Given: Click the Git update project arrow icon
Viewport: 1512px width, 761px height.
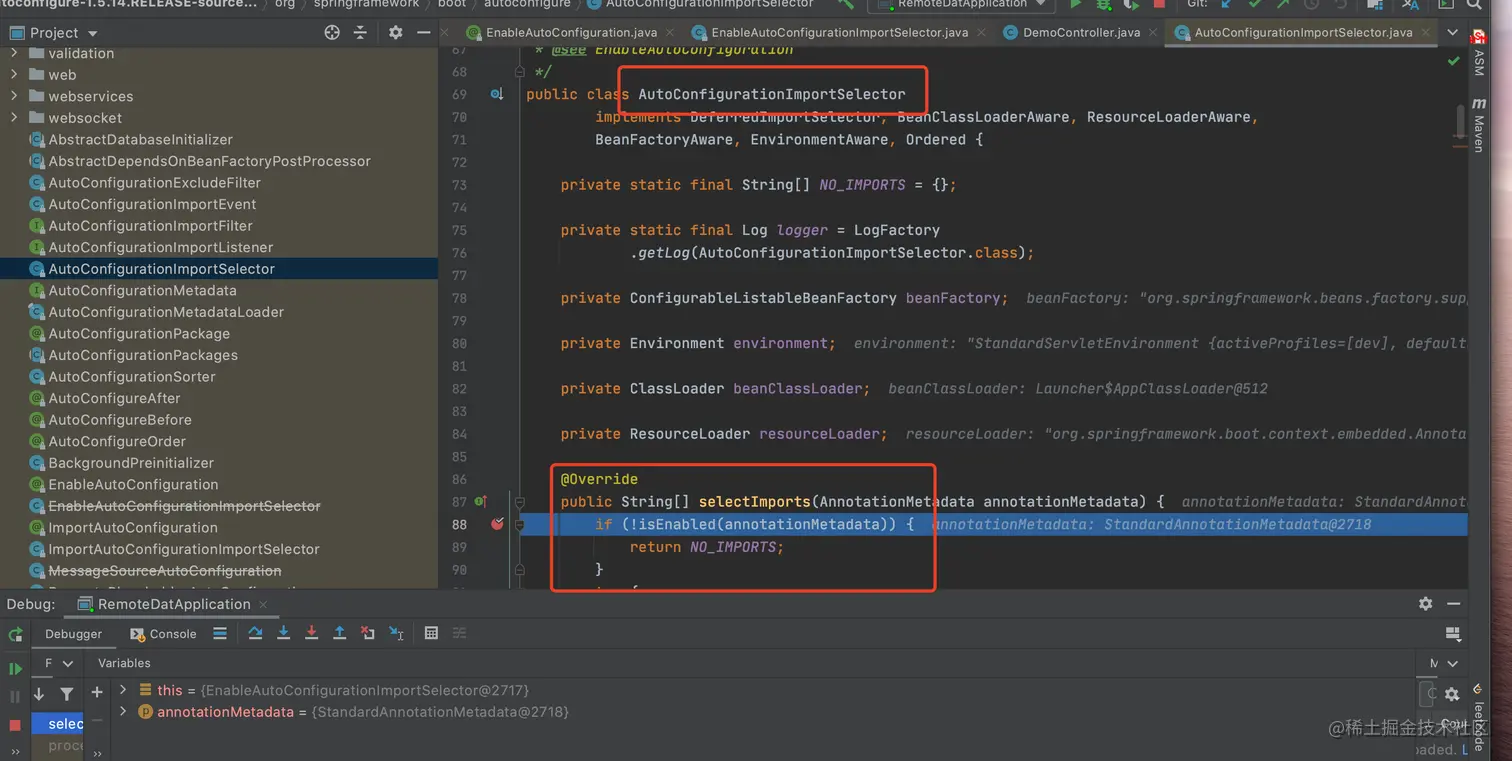Looking at the screenshot, I should point(1227,5).
